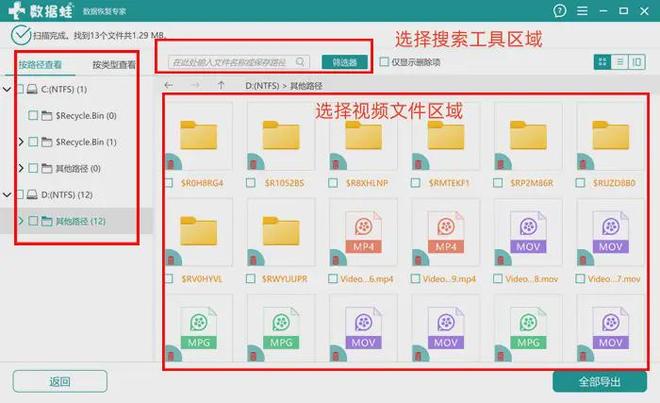
Task: Click D:(NTFS) in the breadcrumb path
Action: [x=262, y=86]
